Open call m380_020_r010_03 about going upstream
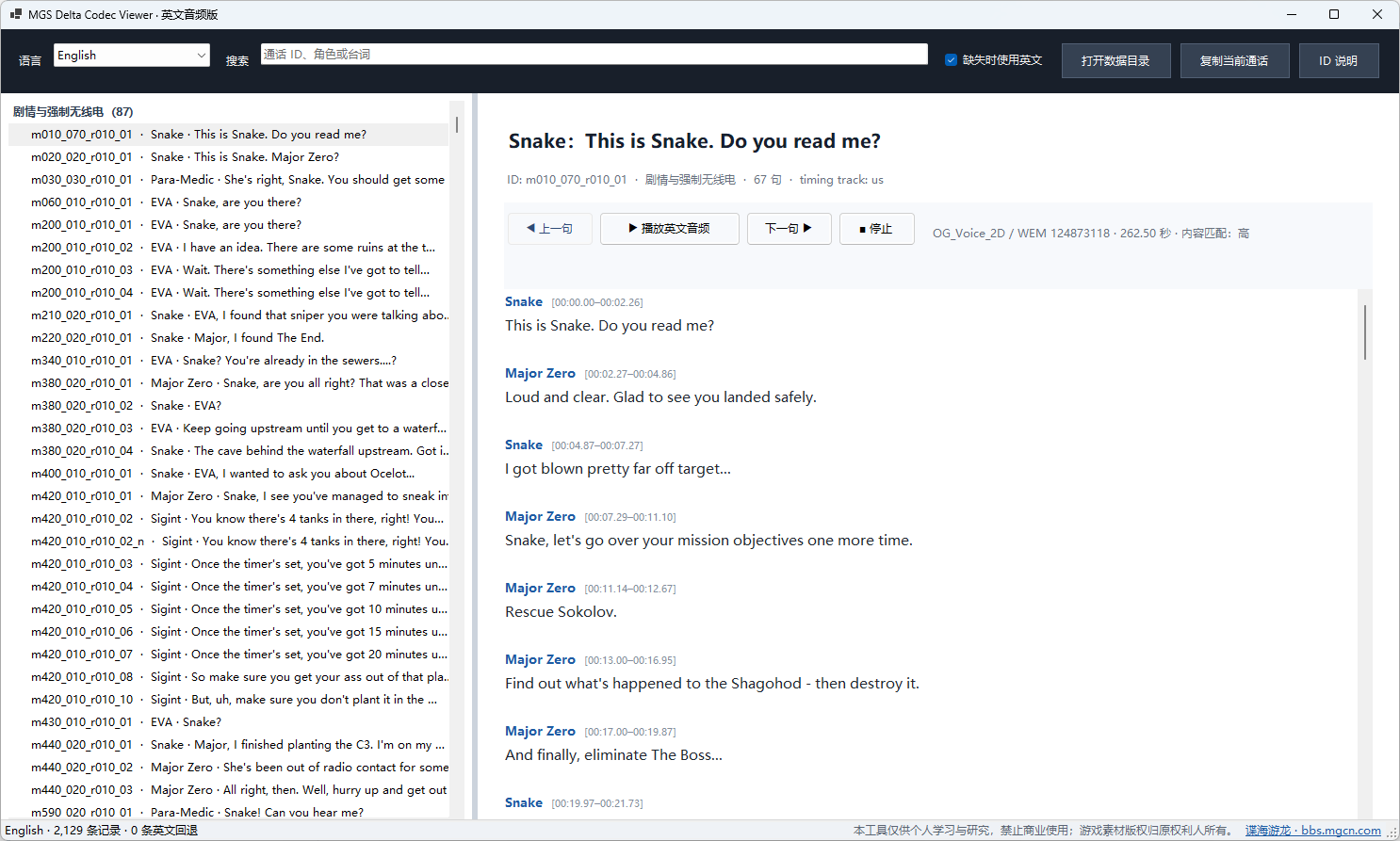This screenshot has height=841, width=1400. click(x=229, y=429)
